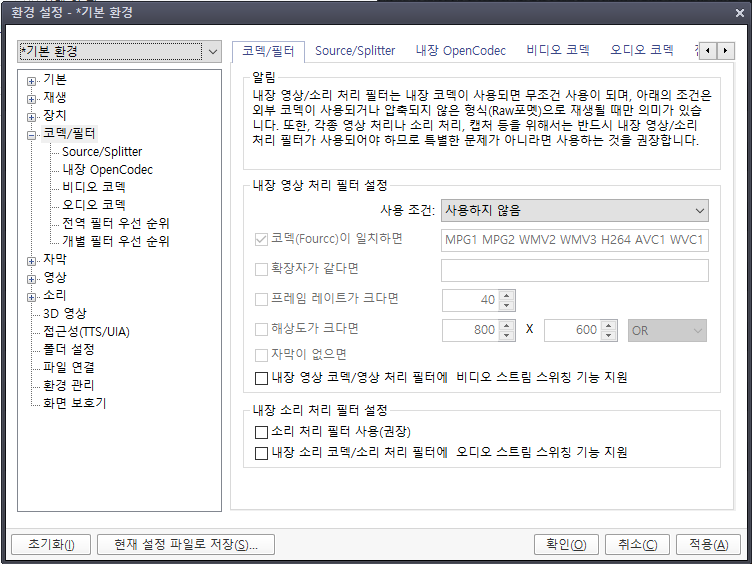Confirm with the 확인(O) button
The width and height of the screenshot is (752, 564).
click(566, 544)
